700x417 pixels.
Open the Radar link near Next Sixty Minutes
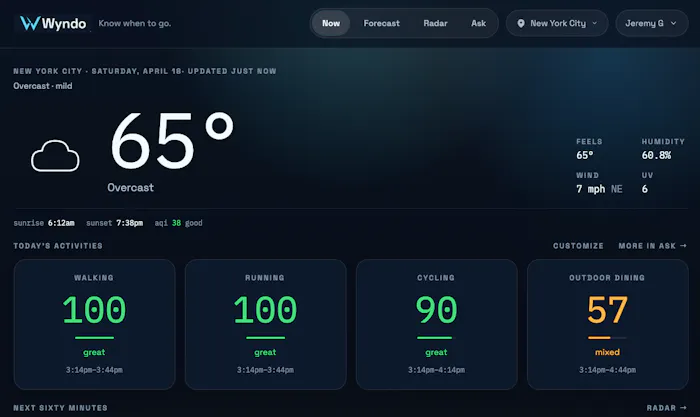667,408
